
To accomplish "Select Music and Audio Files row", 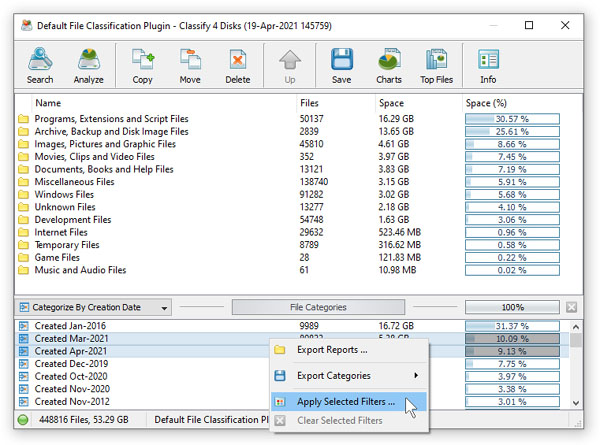I will pos(298,270).
